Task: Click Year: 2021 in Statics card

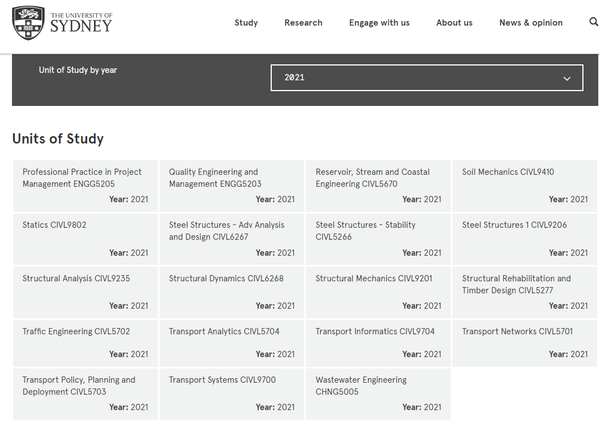Action: pyautogui.click(x=129, y=253)
